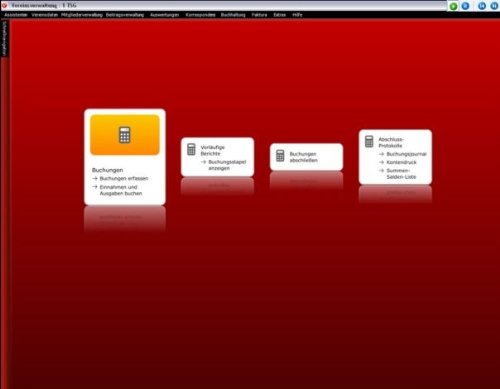This screenshot has height=389, width=500.
Task: Open the Vereinsdaten menu
Action: 45,15
